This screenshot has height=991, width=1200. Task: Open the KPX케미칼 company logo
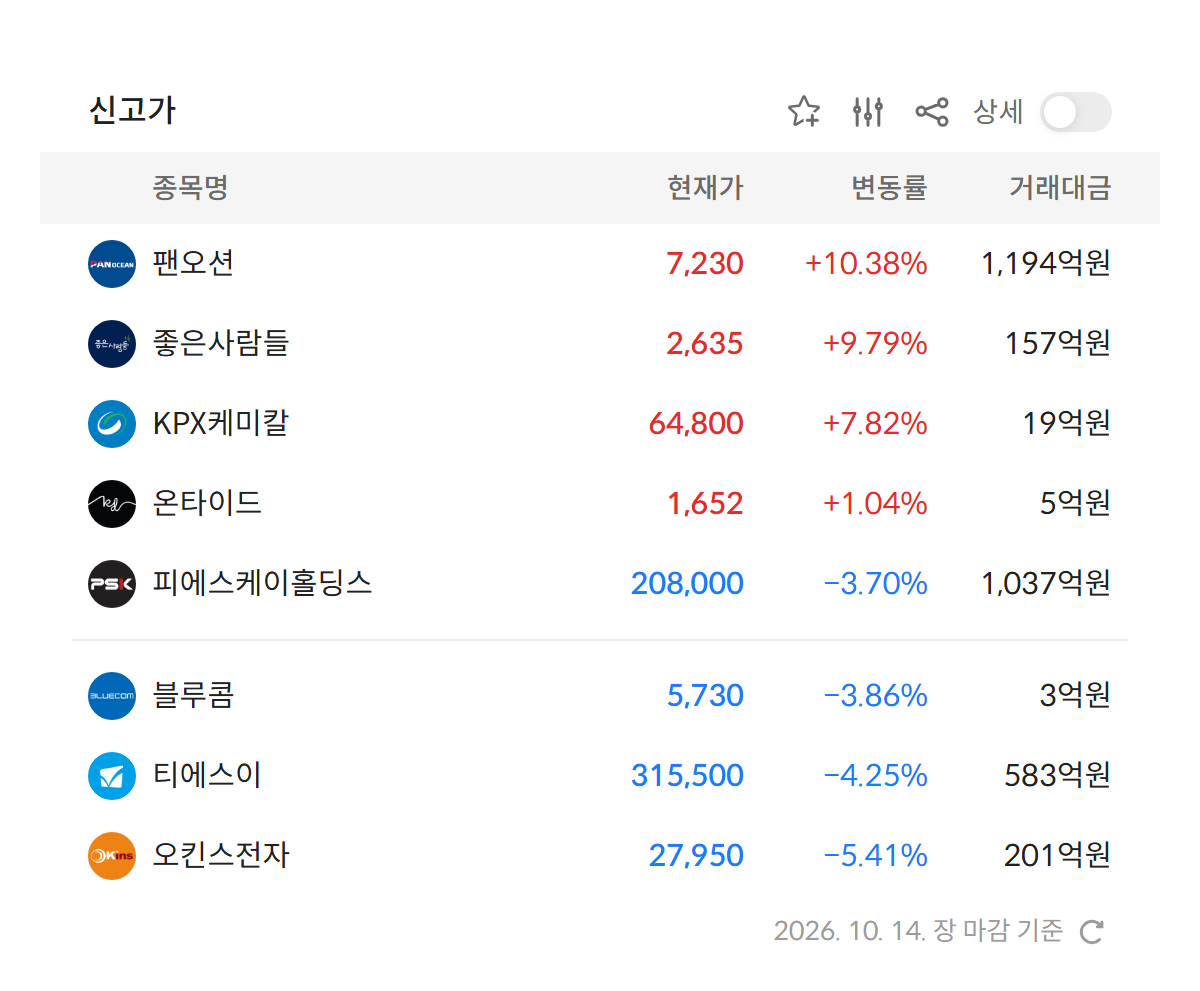pos(112,424)
